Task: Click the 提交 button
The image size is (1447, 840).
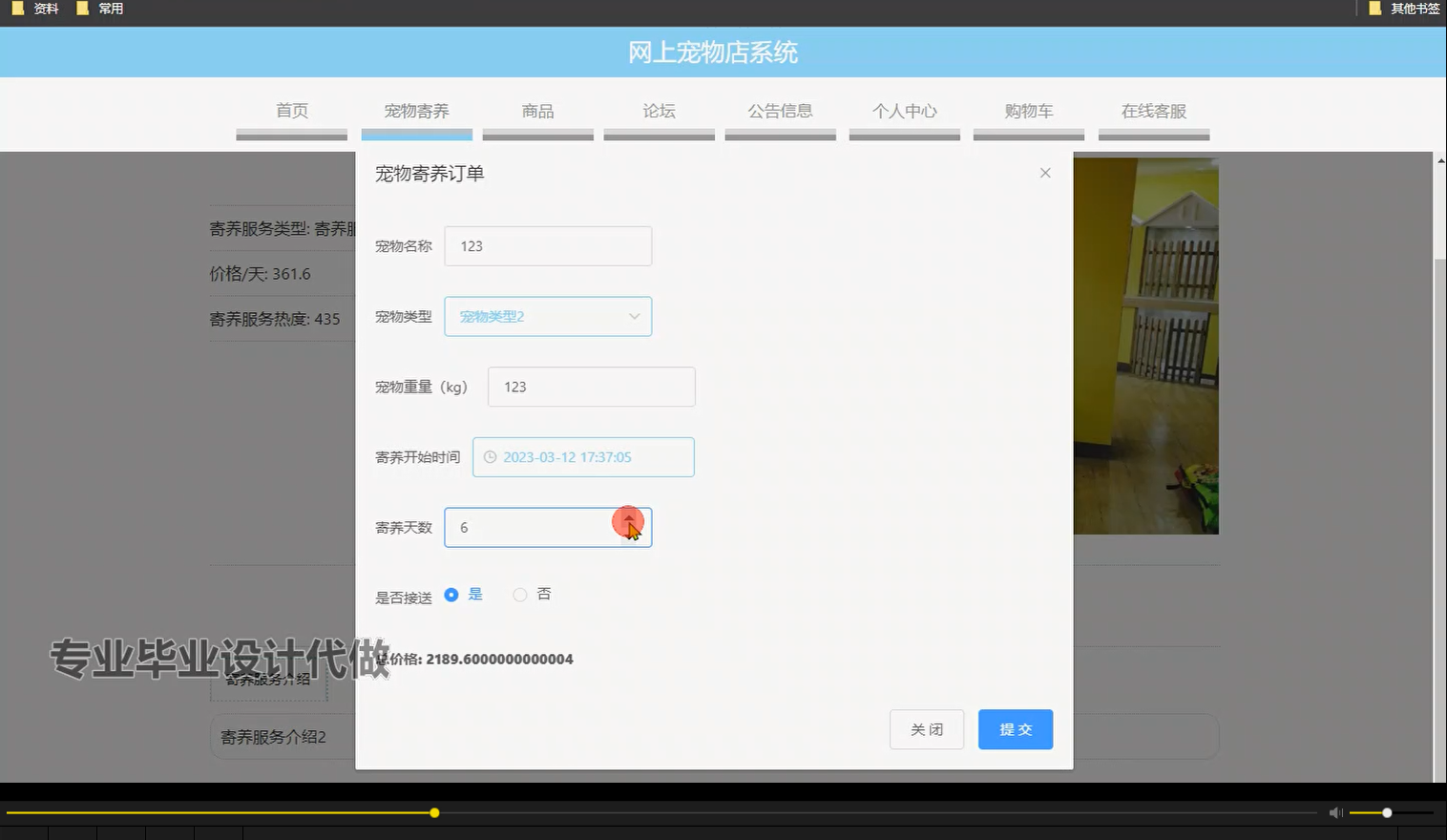Action: pos(1015,728)
